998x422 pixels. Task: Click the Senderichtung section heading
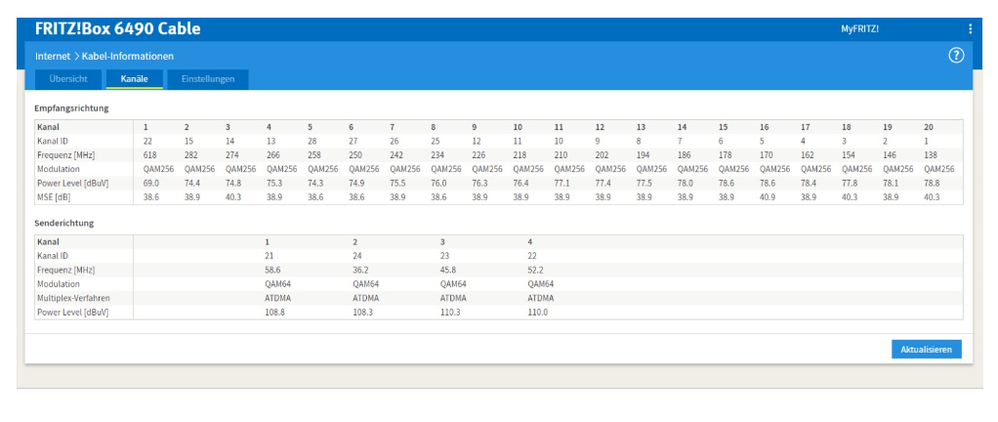(64, 224)
